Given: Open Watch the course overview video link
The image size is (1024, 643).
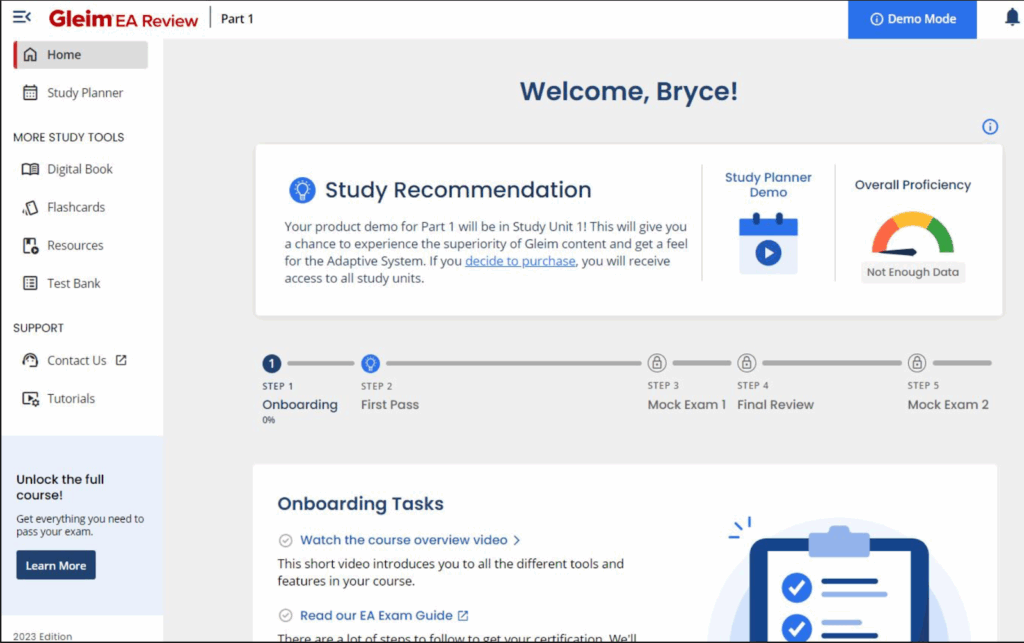Looking at the screenshot, I should 404,541.
